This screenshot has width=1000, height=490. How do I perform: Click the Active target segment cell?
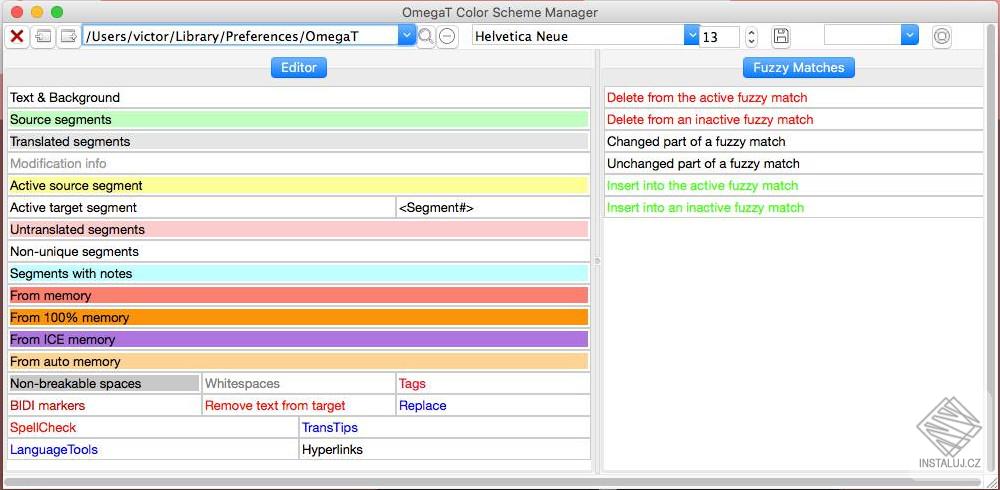click(x=201, y=207)
